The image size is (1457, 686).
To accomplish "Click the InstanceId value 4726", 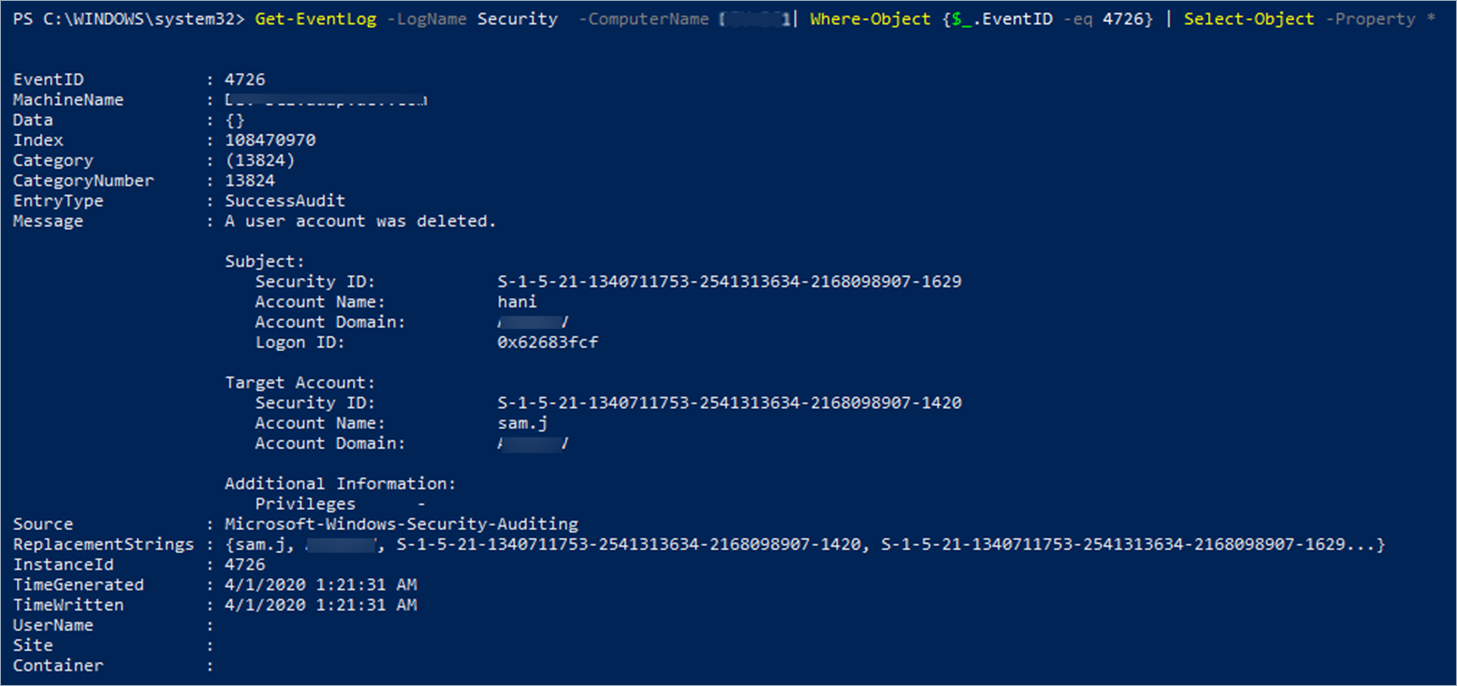I will pyautogui.click(x=245, y=565).
